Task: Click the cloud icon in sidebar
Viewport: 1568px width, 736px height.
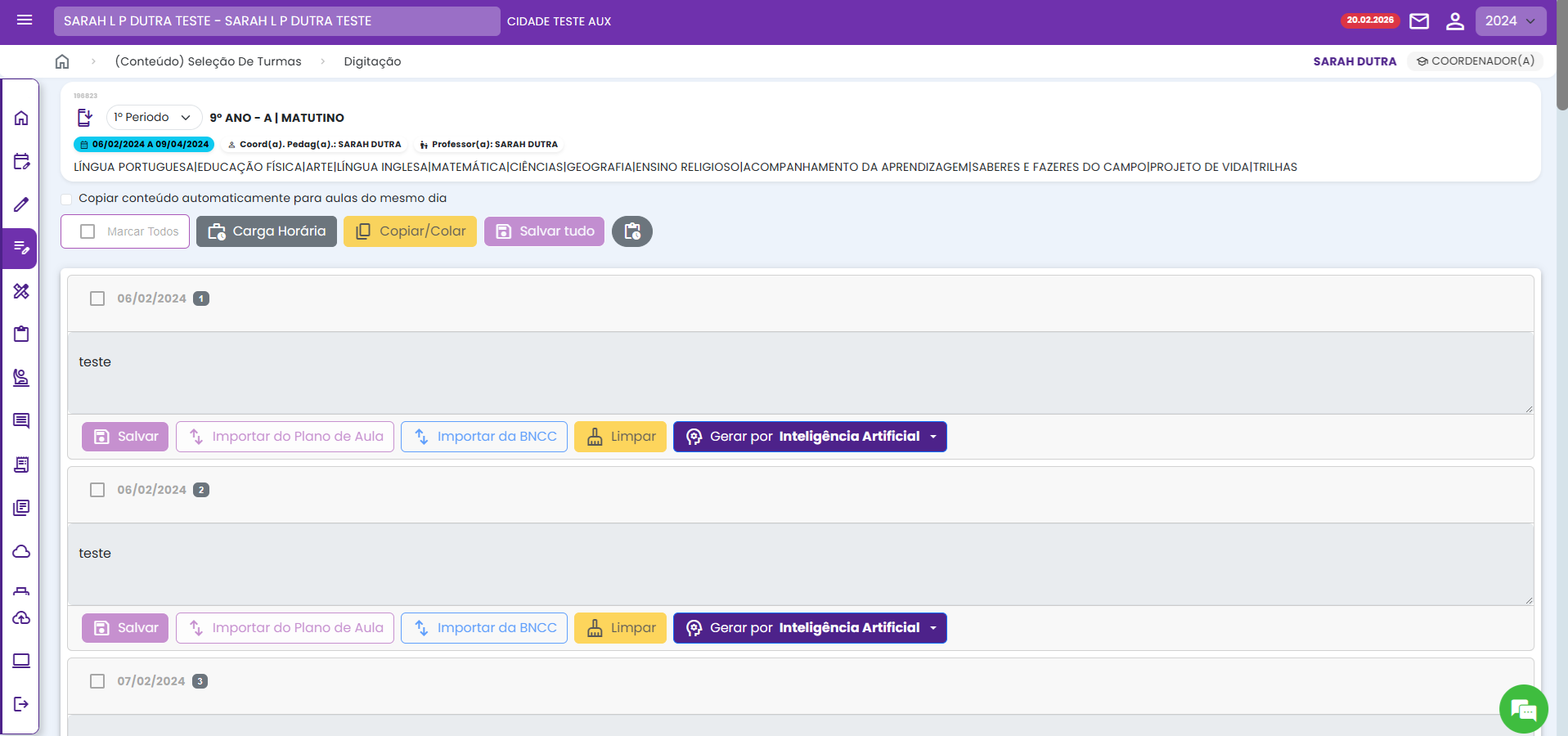Action: pos(21,551)
